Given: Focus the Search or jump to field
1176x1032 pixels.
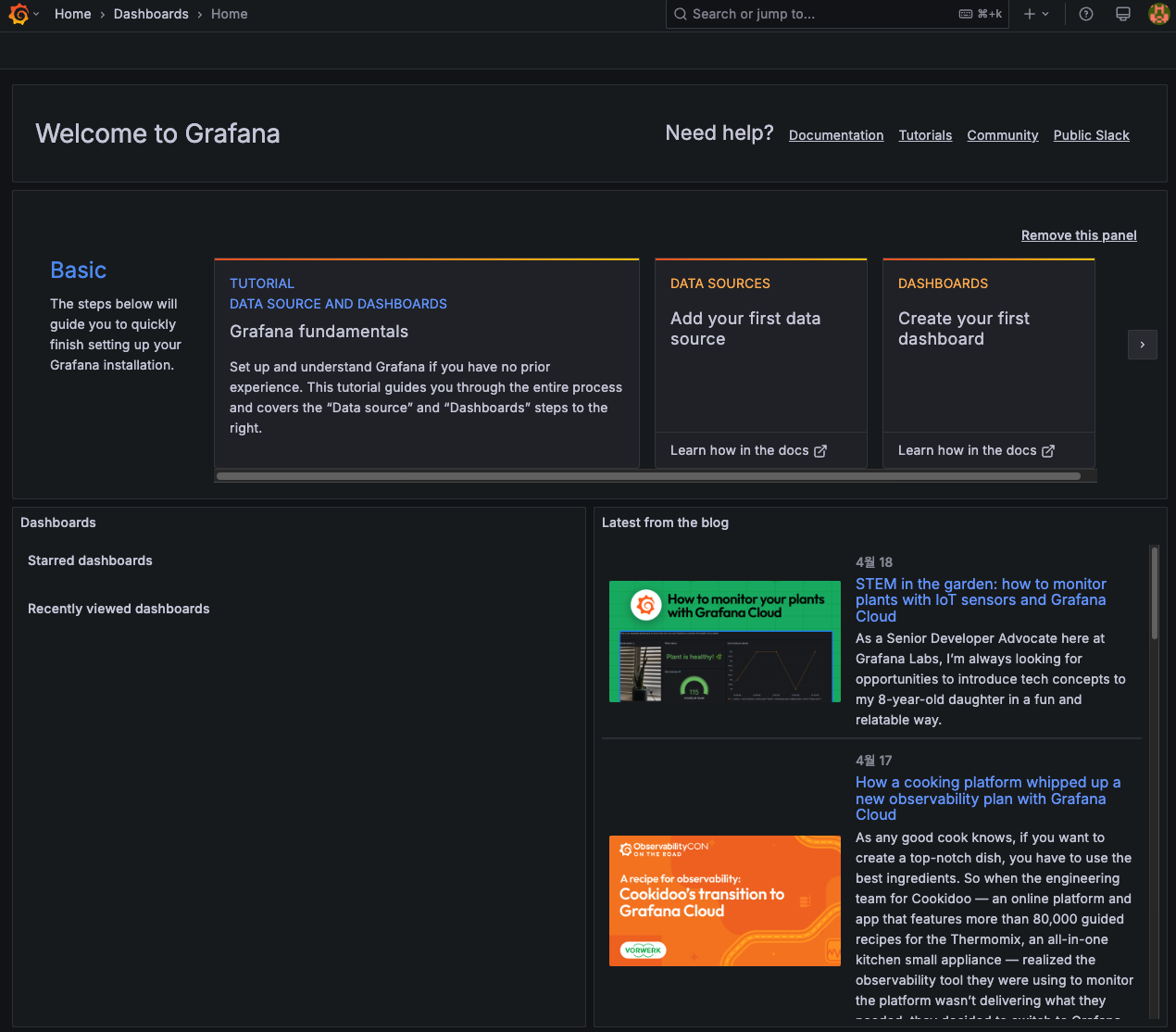Looking at the screenshot, I should click(x=837, y=14).
